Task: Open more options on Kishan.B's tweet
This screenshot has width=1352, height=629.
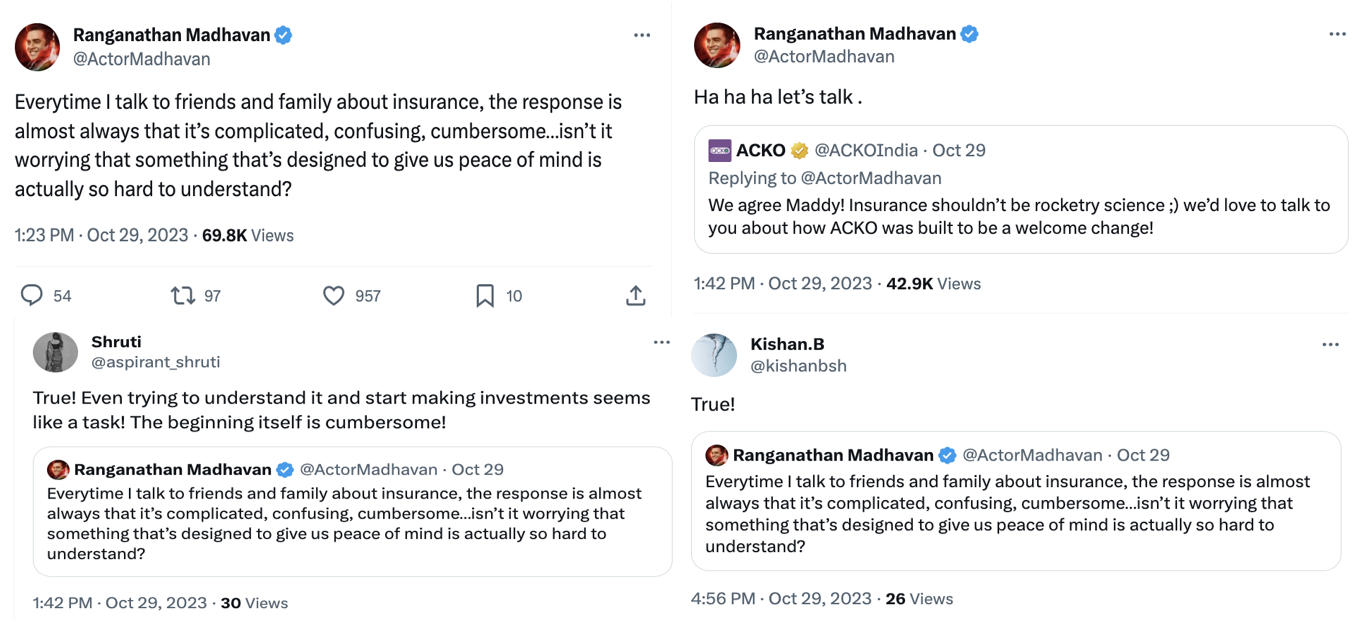Action: coord(1330,345)
